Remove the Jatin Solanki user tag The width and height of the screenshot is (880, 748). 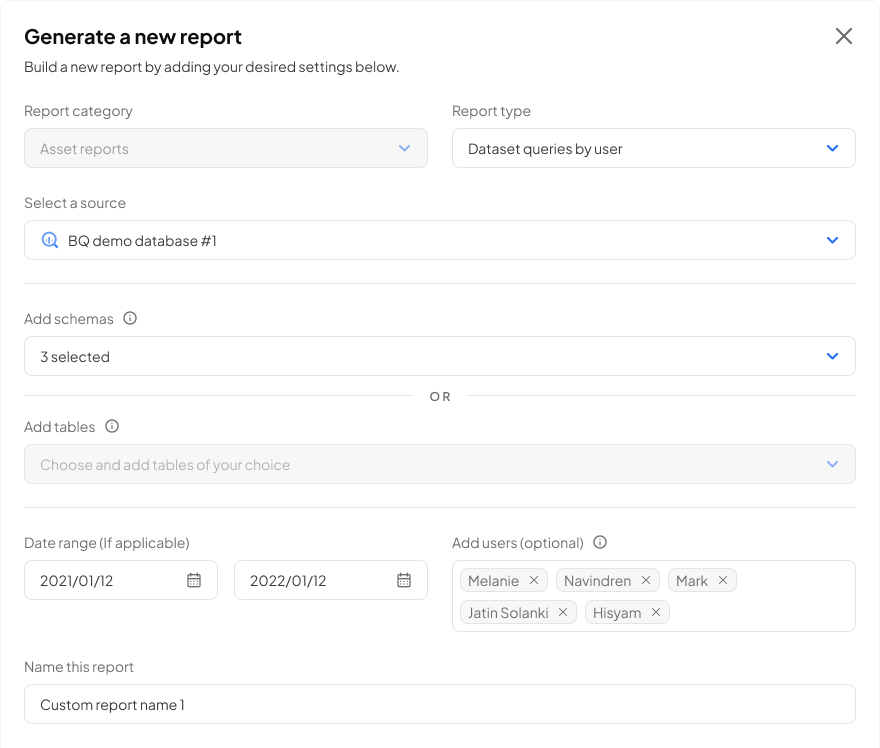[563, 612]
